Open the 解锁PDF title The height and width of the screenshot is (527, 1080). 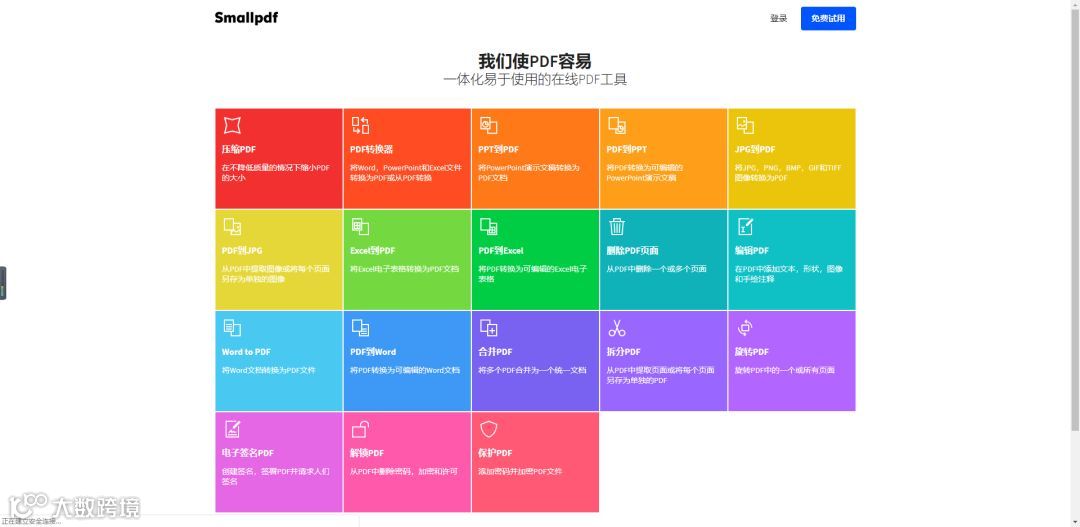pos(367,453)
